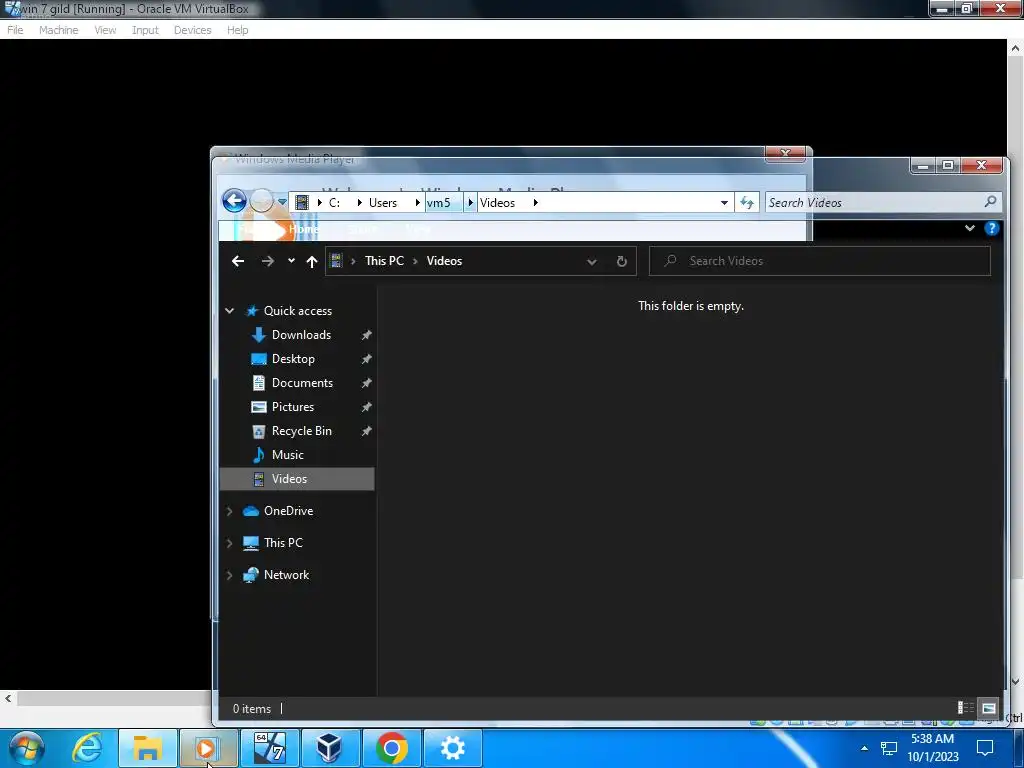Expand the ribbon with the chevron near help
Viewport: 1024px width, 768px height.
tap(970, 228)
